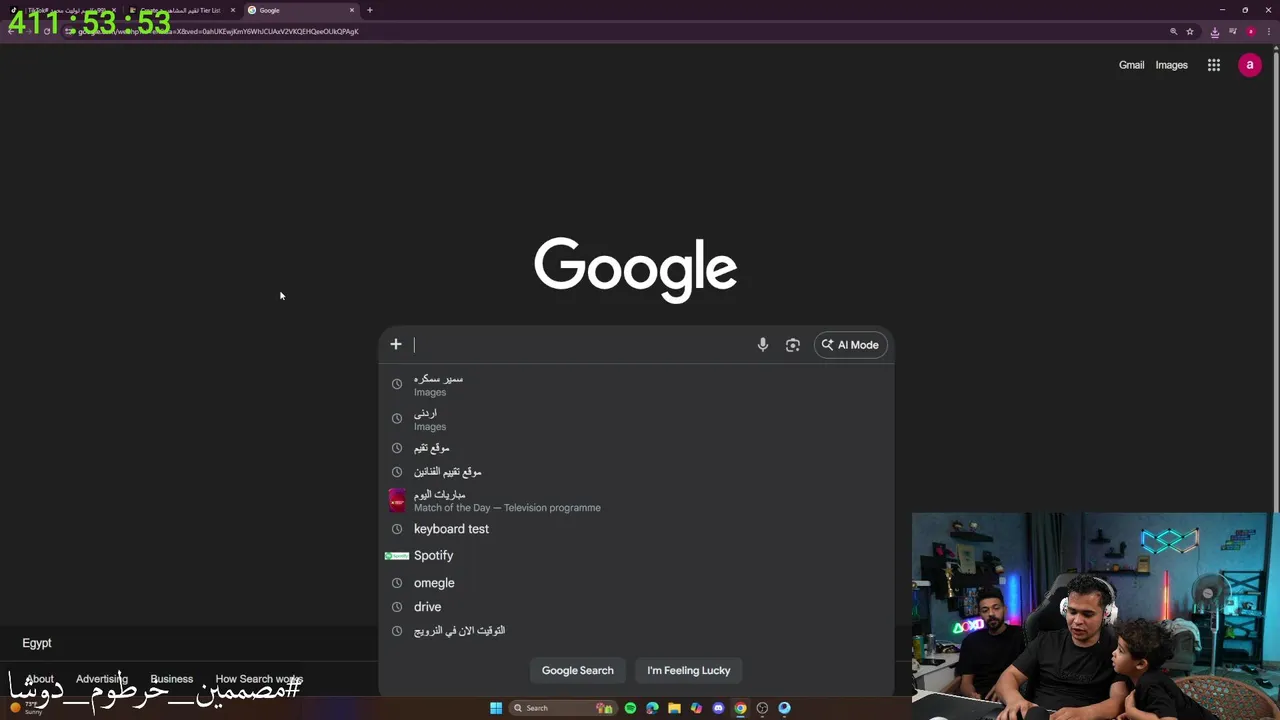Switch to the Tier List browser tab
The image size is (1280, 720).
coord(180,10)
